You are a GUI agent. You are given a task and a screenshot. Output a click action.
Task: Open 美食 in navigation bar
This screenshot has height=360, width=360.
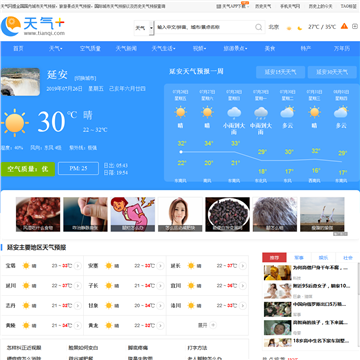pos(270,49)
